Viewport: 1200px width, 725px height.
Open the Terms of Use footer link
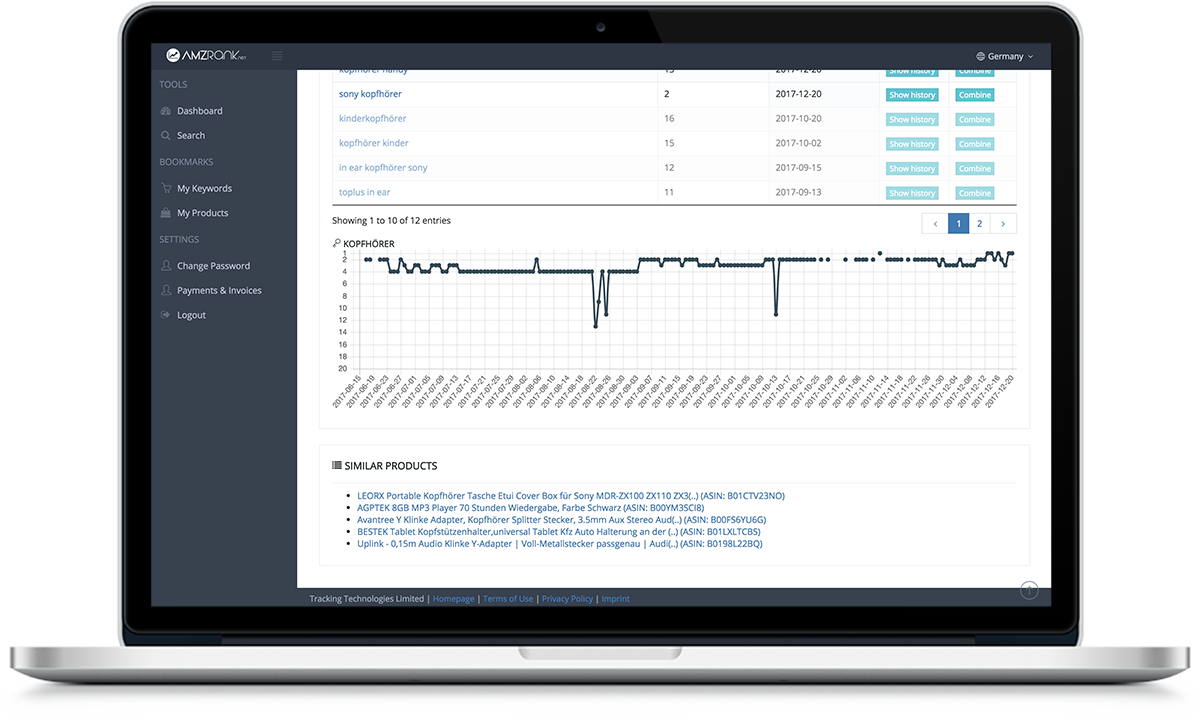(508, 599)
